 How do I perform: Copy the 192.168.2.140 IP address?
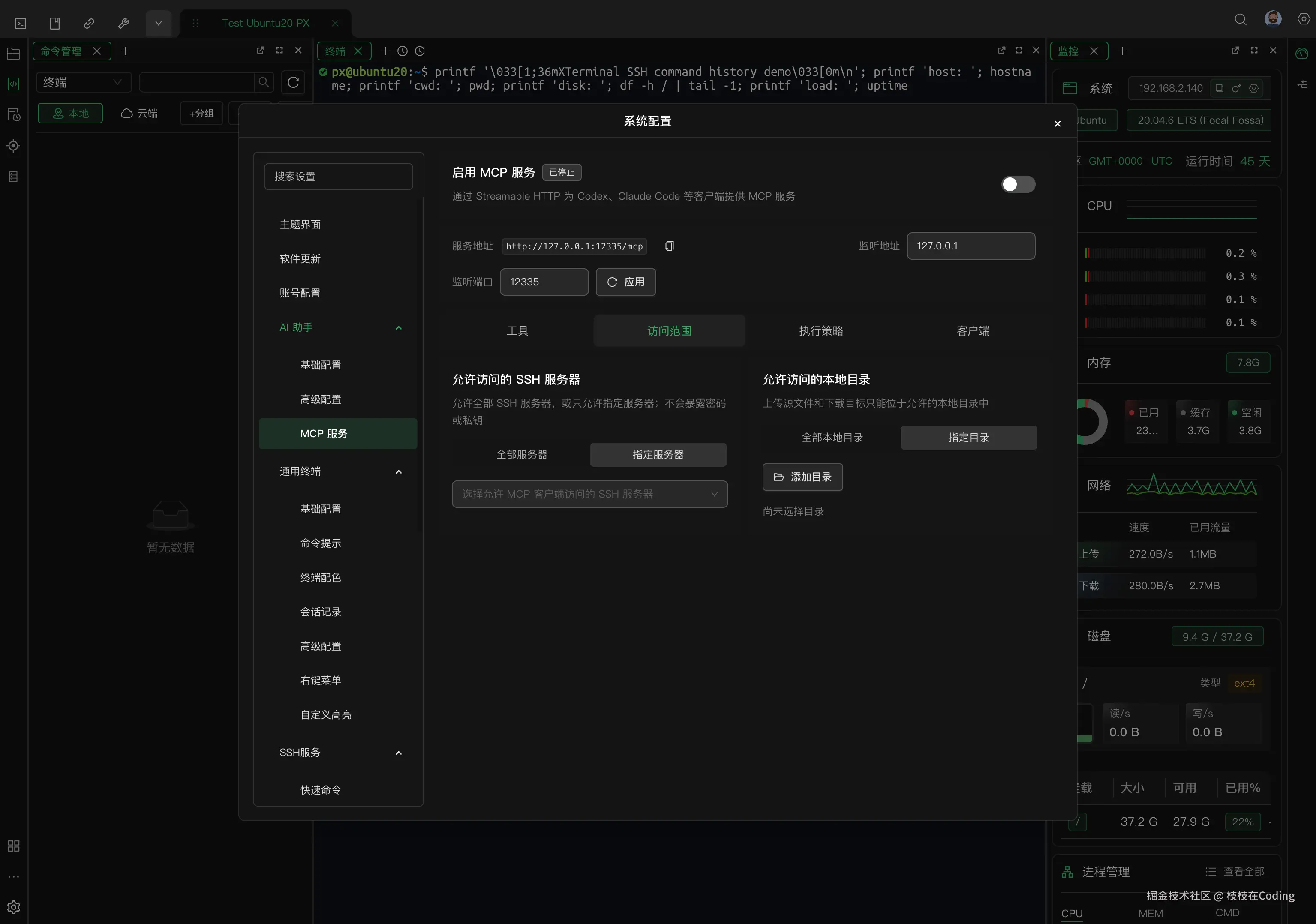pos(1219,88)
